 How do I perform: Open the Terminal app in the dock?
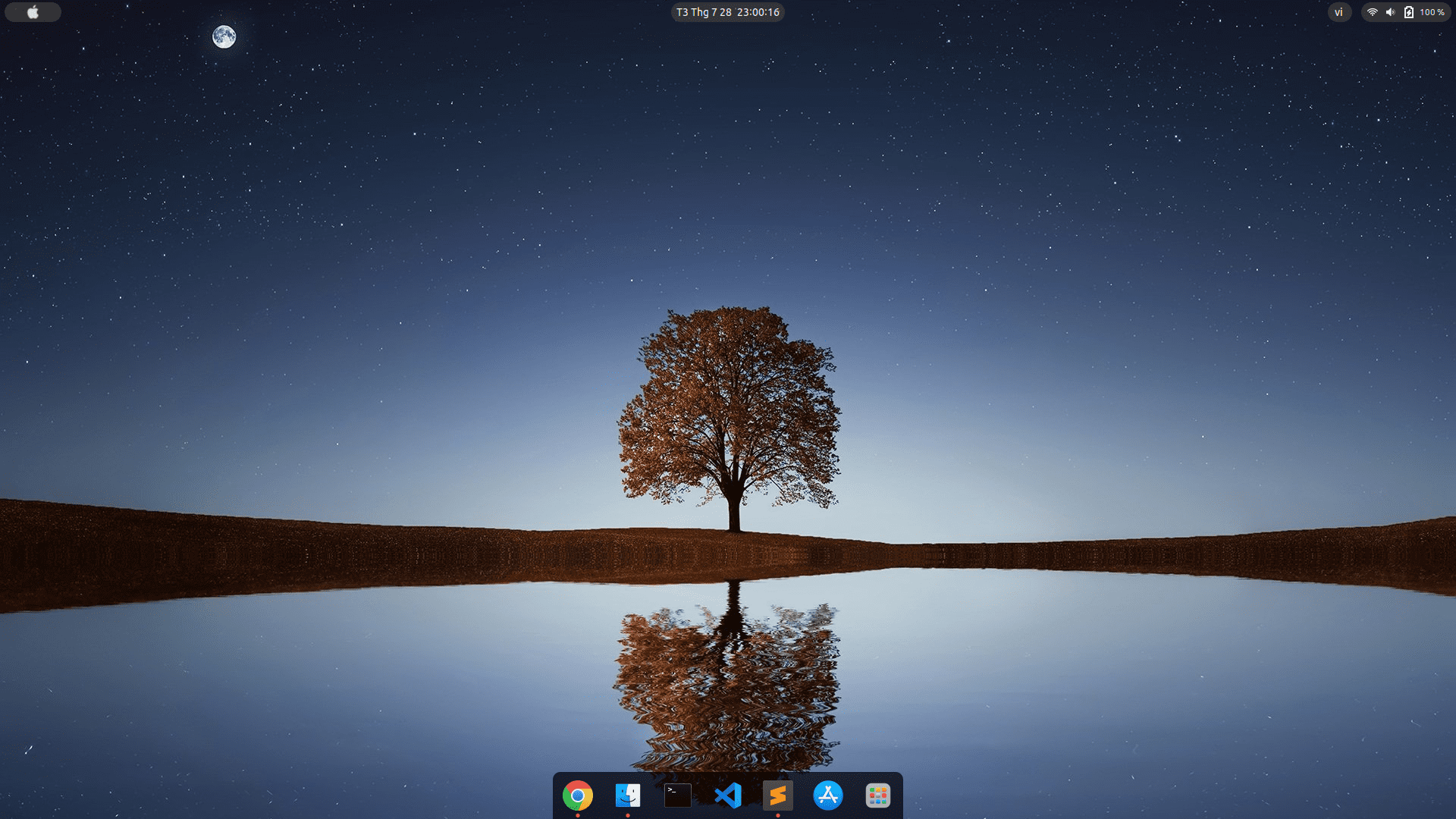pos(677,795)
